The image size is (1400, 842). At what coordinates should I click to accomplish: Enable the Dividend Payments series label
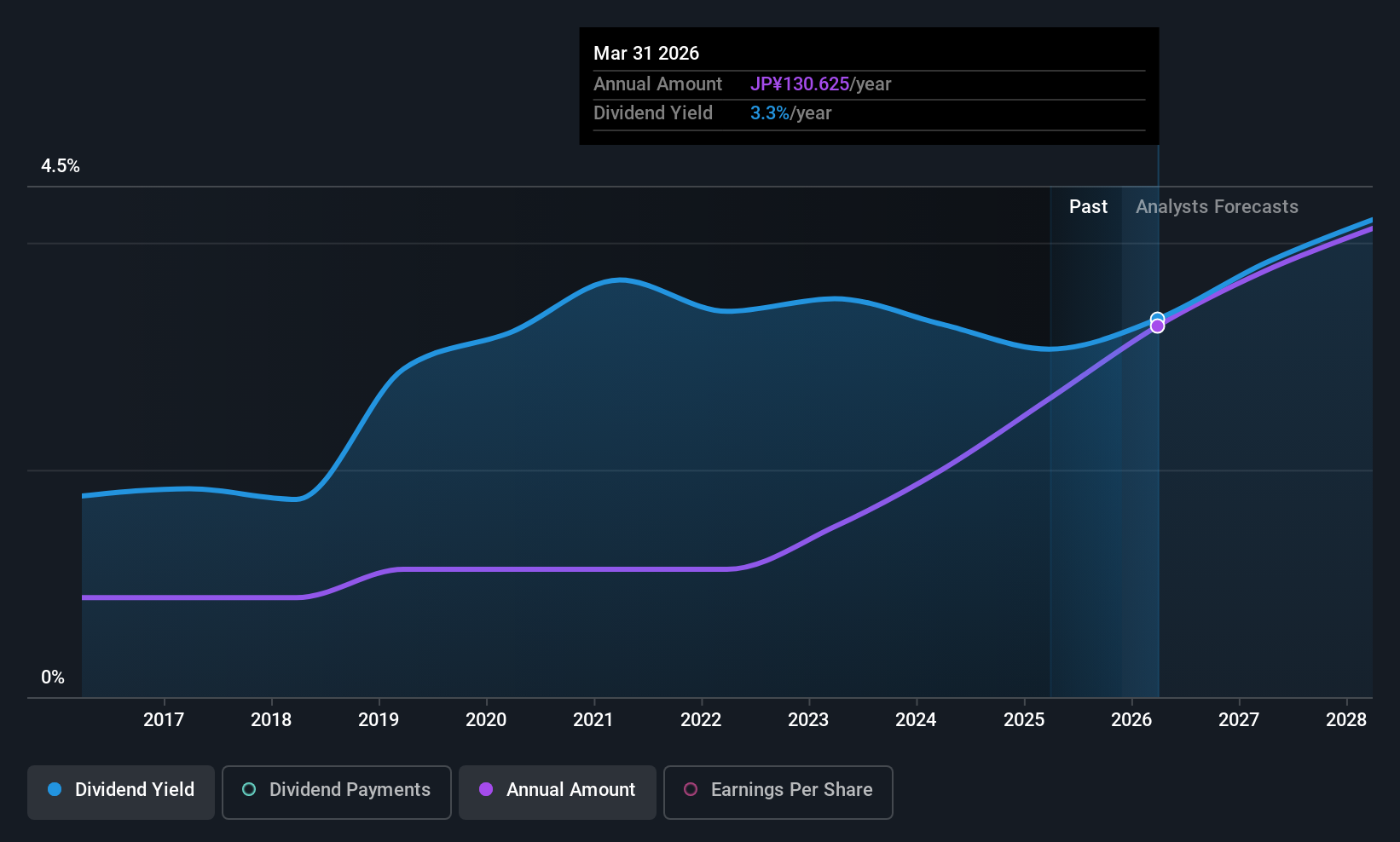coord(350,790)
